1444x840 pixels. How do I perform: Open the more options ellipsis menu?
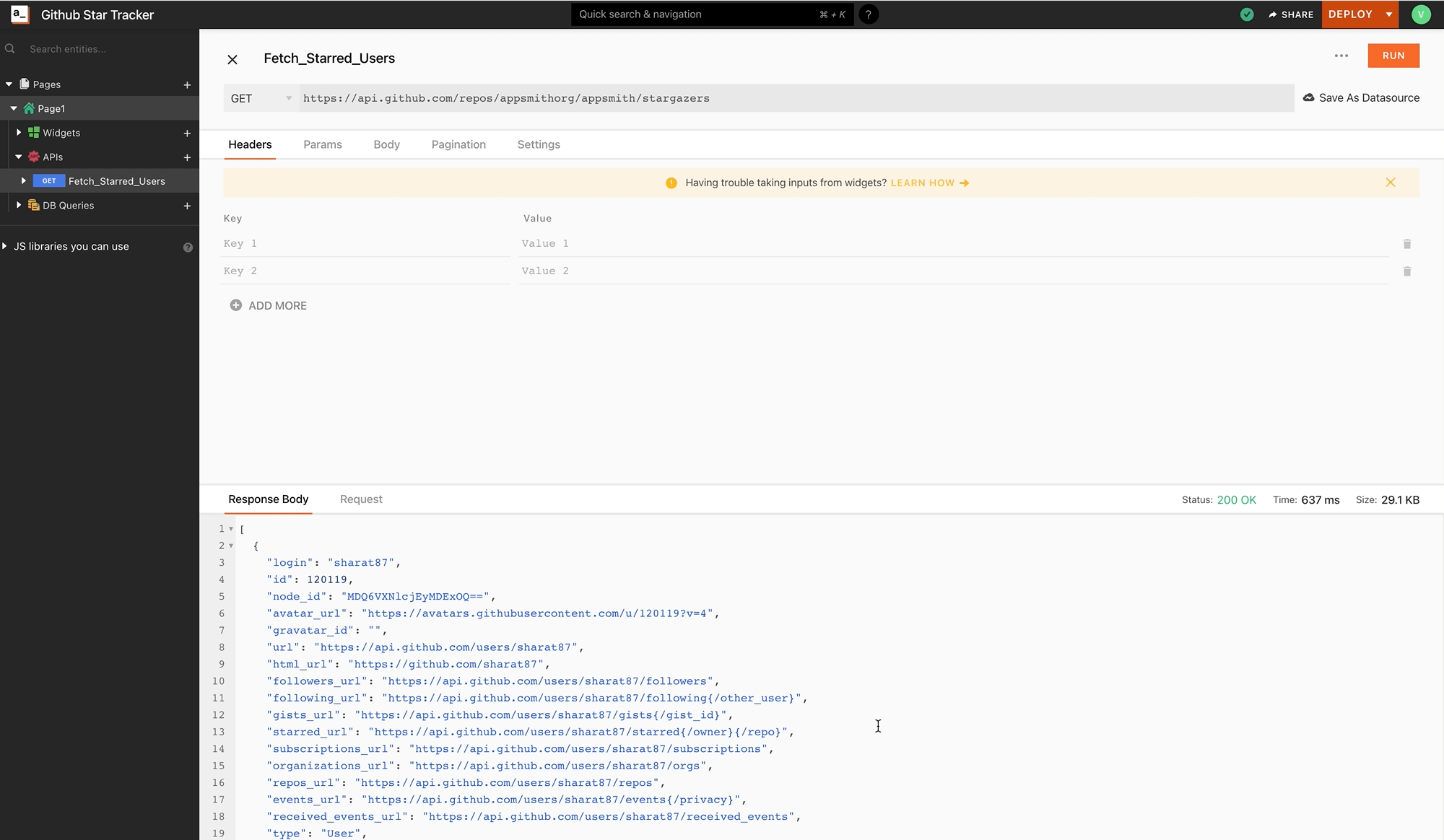(x=1341, y=56)
